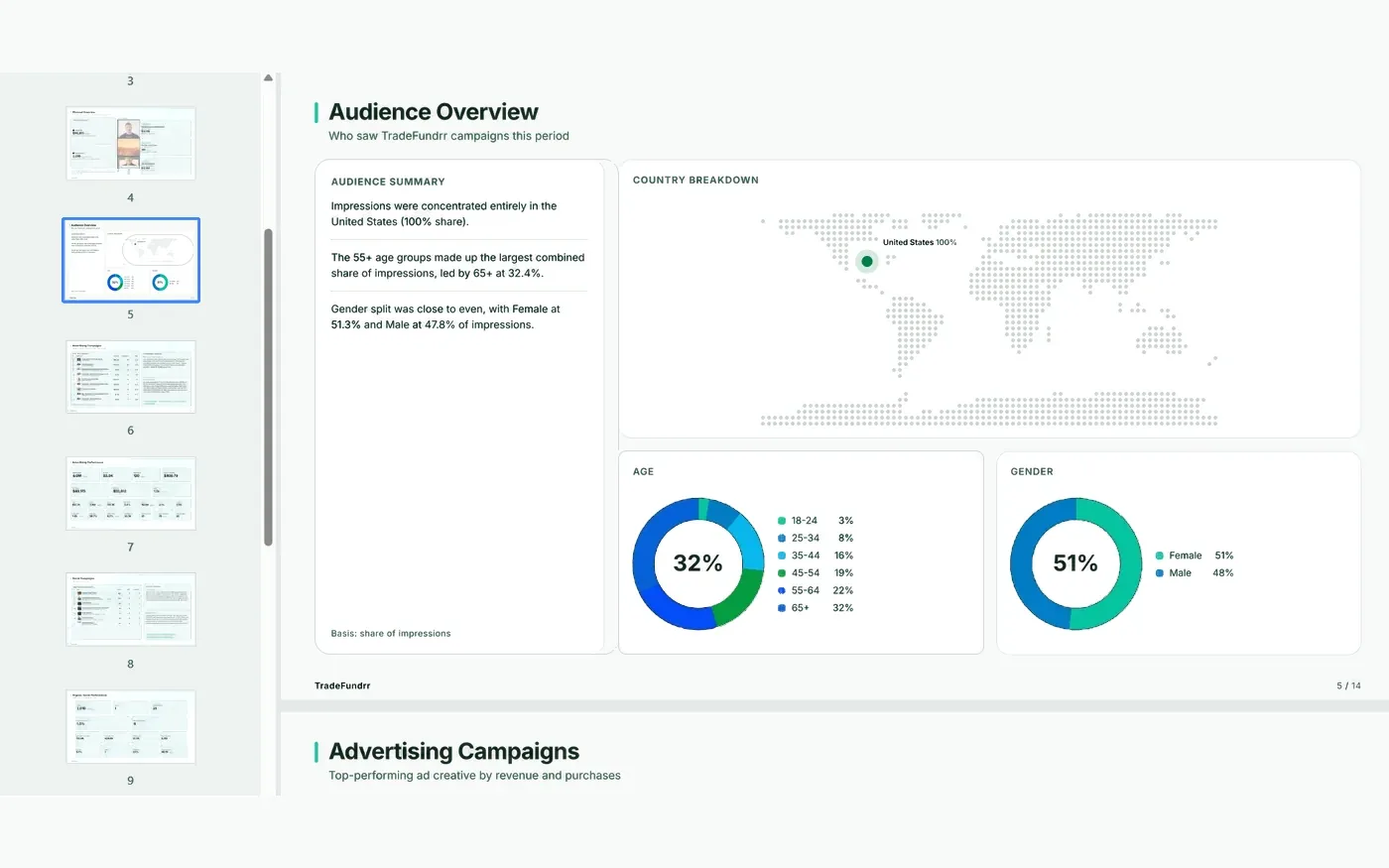1389x868 pixels.
Task: Click the thumbnail panel scrollbar handle
Action: point(268,387)
